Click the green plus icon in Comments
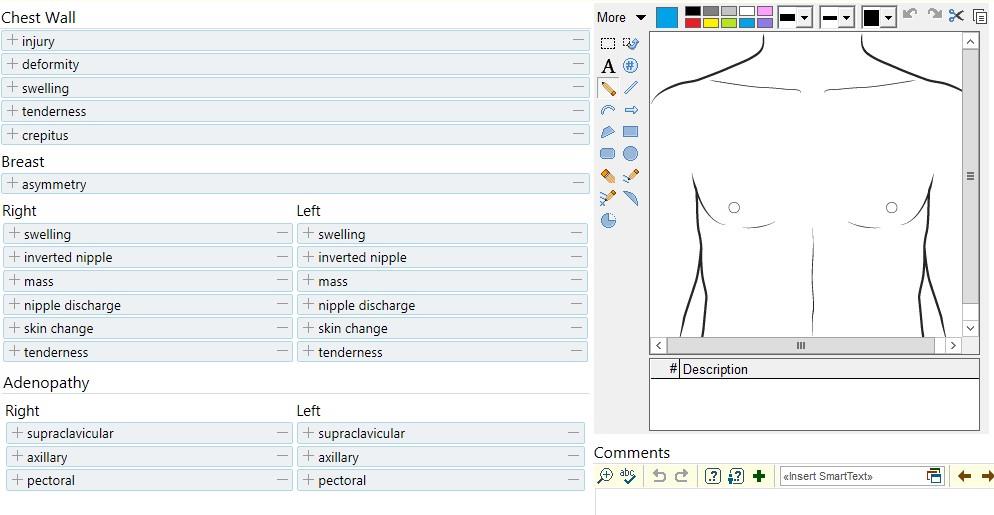 click(x=759, y=476)
